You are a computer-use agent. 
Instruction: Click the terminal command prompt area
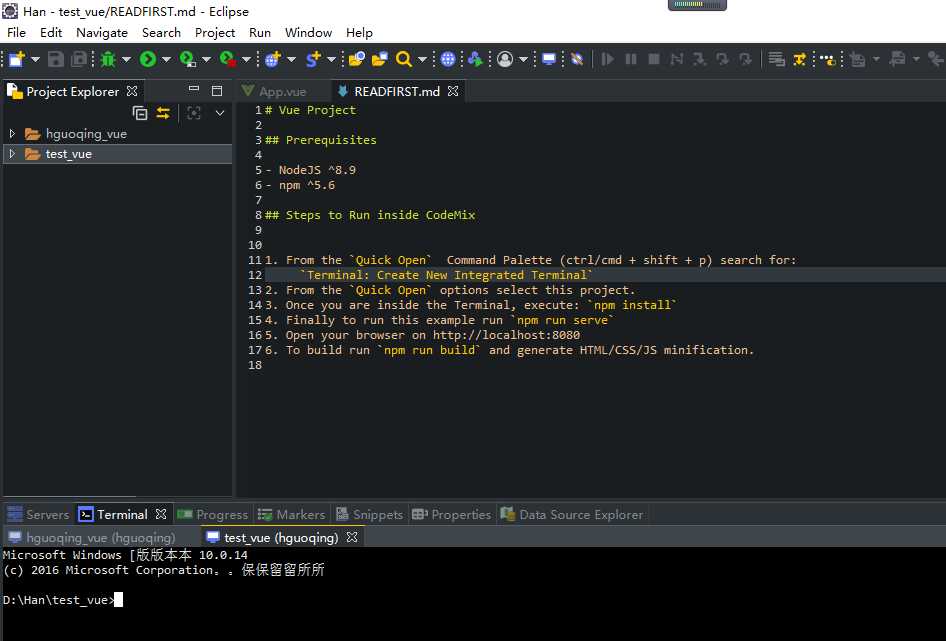(118, 600)
